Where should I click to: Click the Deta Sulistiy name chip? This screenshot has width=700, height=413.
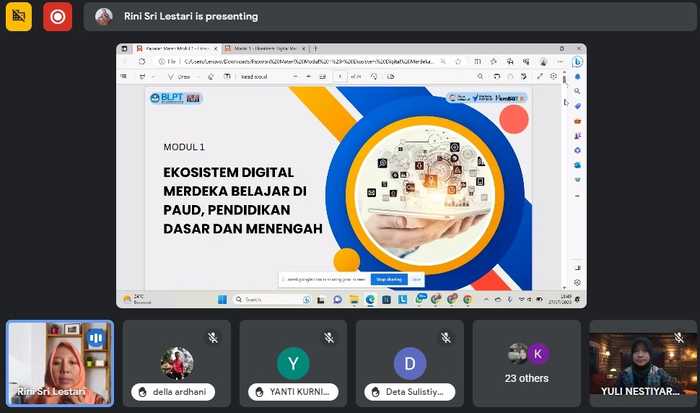pyautogui.click(x=410, y=392)
